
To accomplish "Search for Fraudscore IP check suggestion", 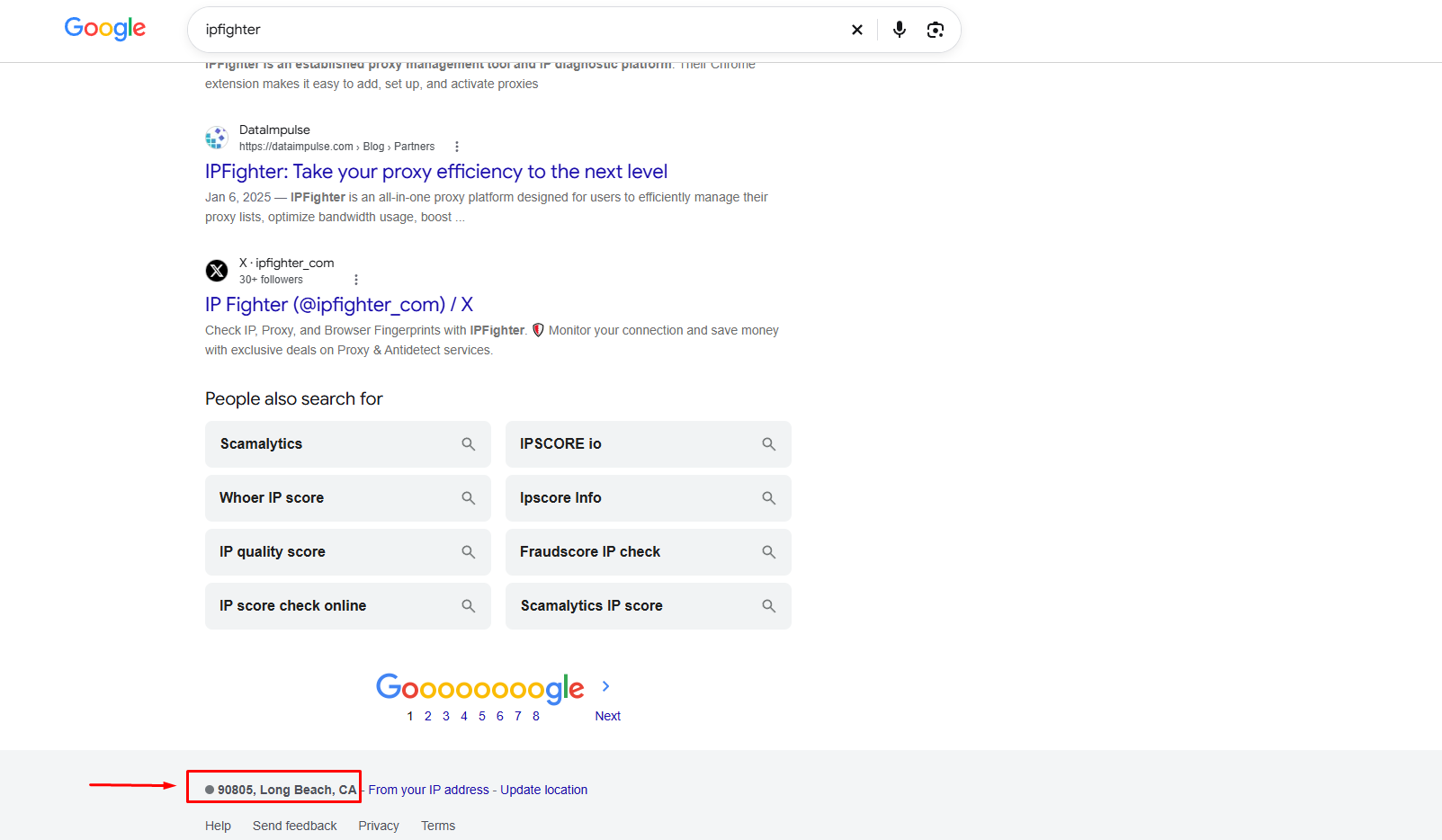I will [649, 552].
